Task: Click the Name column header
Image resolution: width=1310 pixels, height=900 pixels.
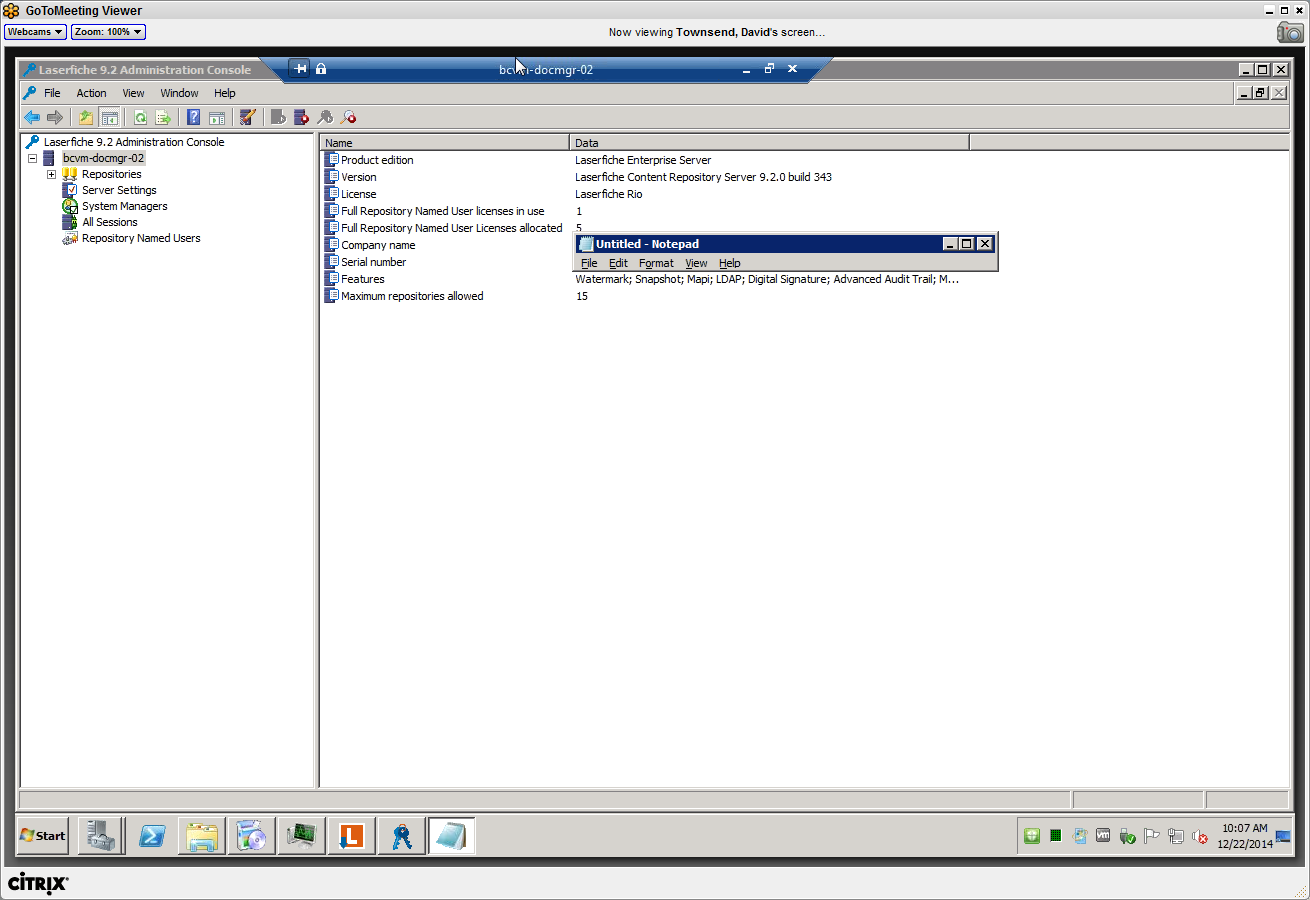Action: point(444,143)
